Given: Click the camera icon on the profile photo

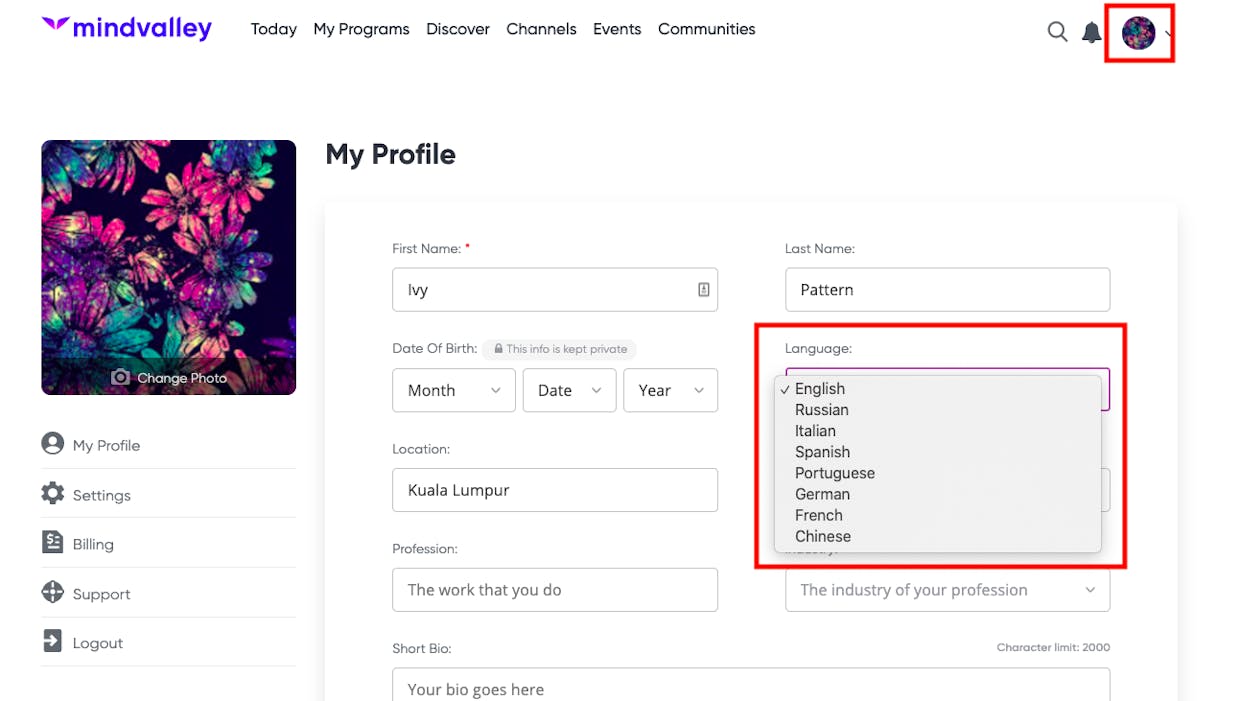Looking at the screenshot, I should [x=120, y=377].
